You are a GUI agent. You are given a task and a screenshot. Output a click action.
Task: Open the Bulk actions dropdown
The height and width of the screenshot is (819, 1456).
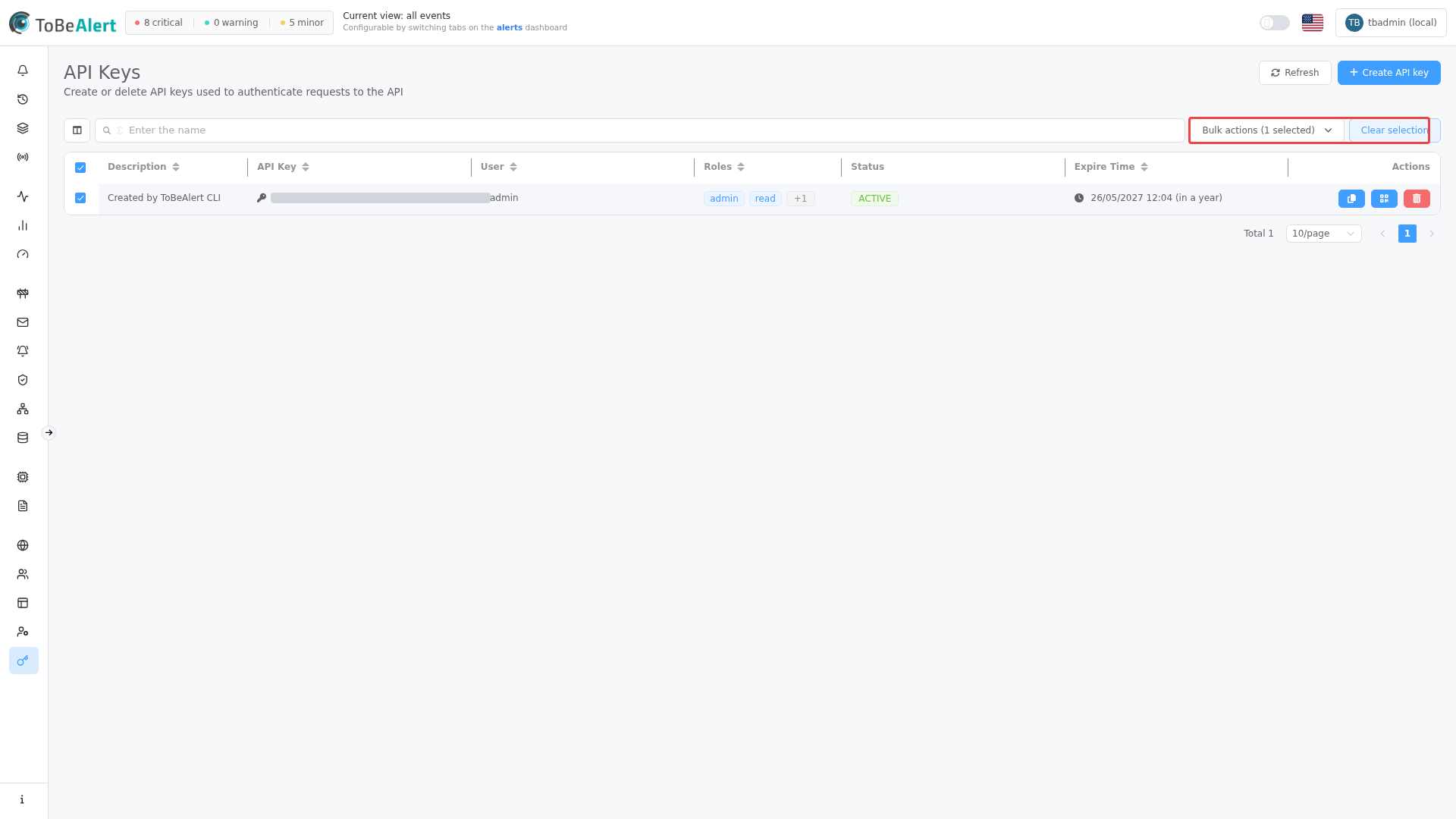click(x=1266, y=130)
